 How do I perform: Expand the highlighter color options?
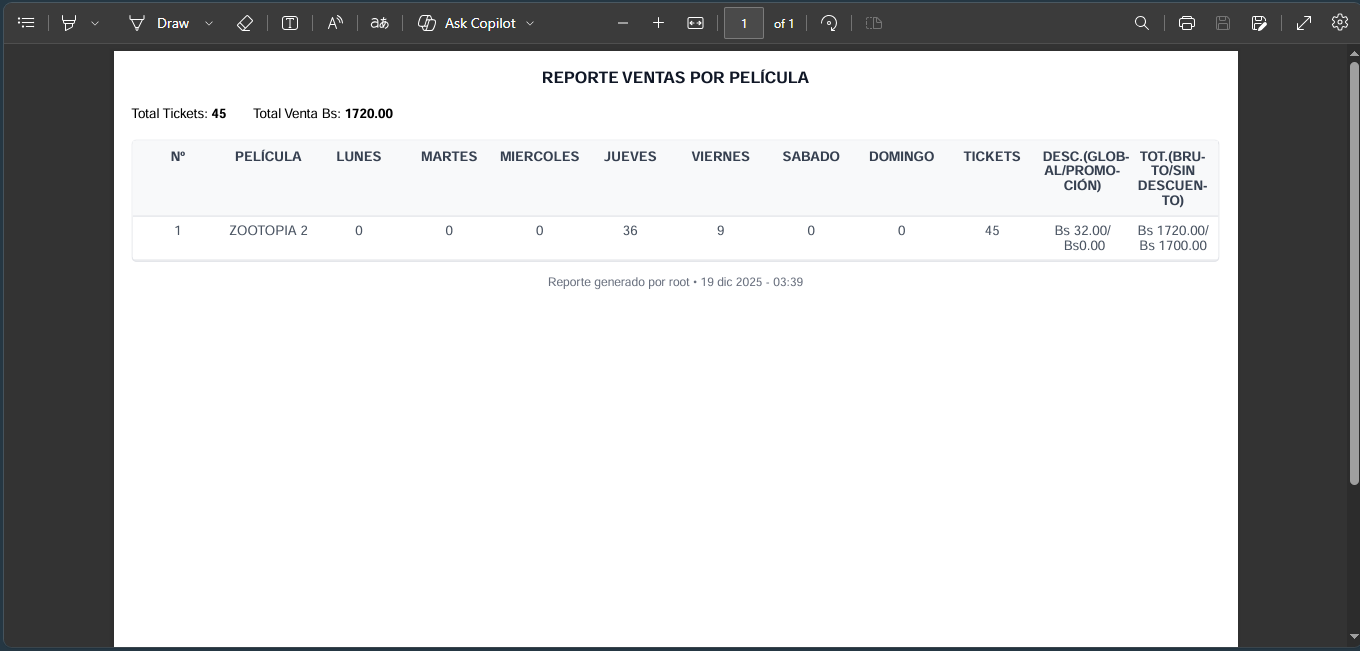tap(96, 22)
